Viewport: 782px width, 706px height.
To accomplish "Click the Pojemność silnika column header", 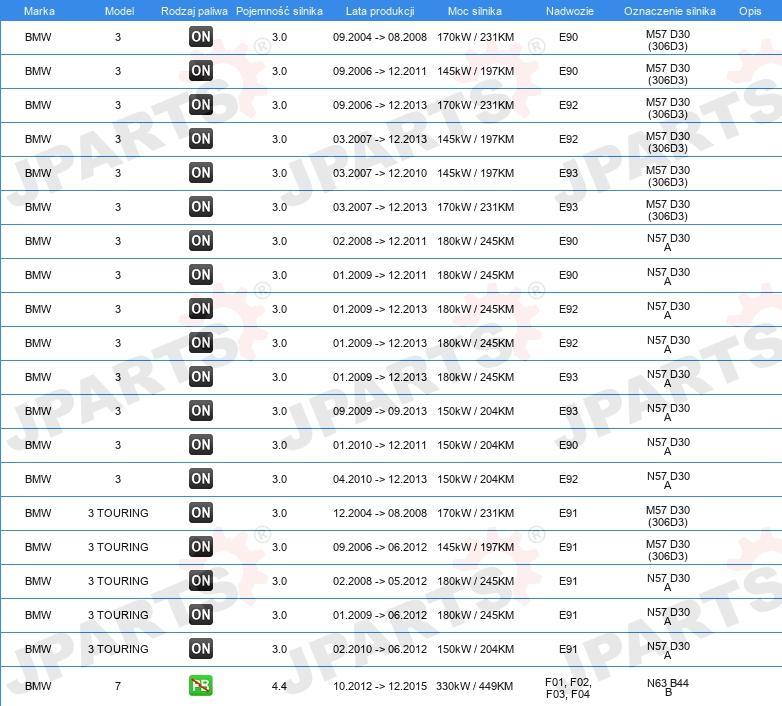I will pyautogui.click(x=279, y=11).
